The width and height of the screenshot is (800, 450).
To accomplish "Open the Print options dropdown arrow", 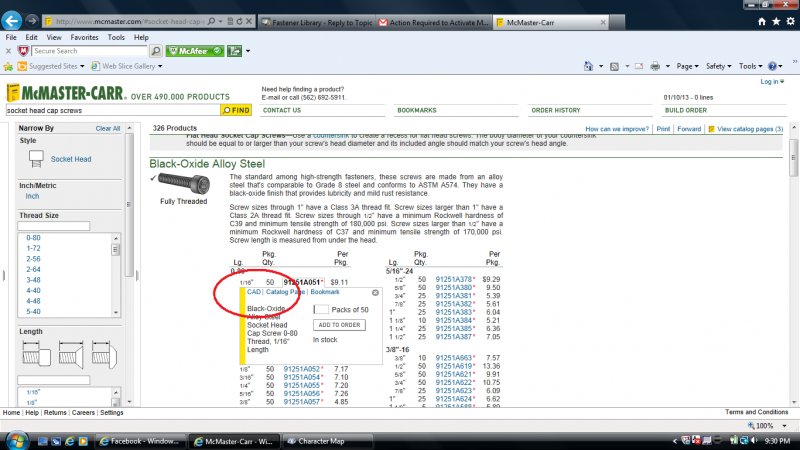I will tap(667, 66).
